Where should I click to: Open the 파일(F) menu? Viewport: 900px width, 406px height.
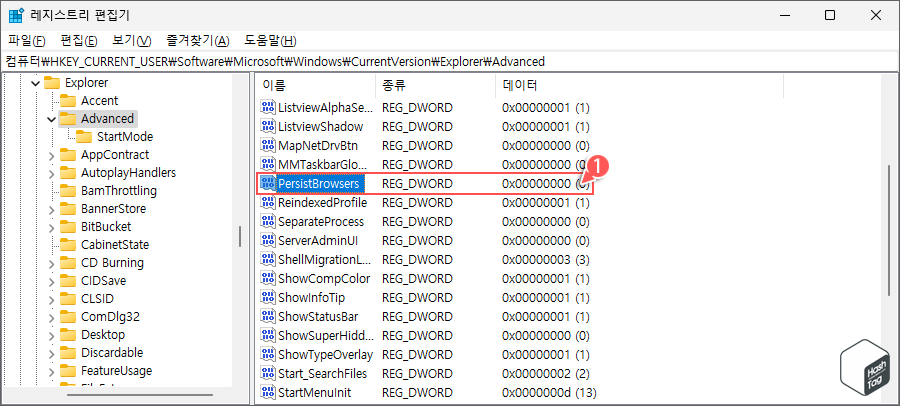click(x=27, y=41)
